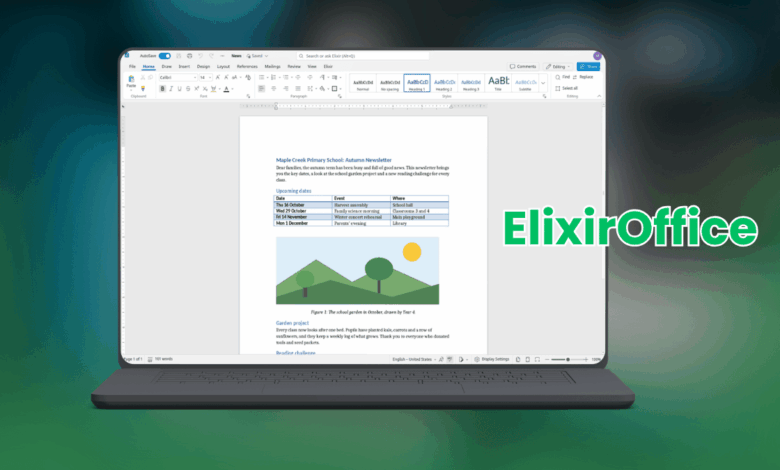Click Display Settings in status bar
The width and height of the screenshot is (780, 470).
pos(492,359)
